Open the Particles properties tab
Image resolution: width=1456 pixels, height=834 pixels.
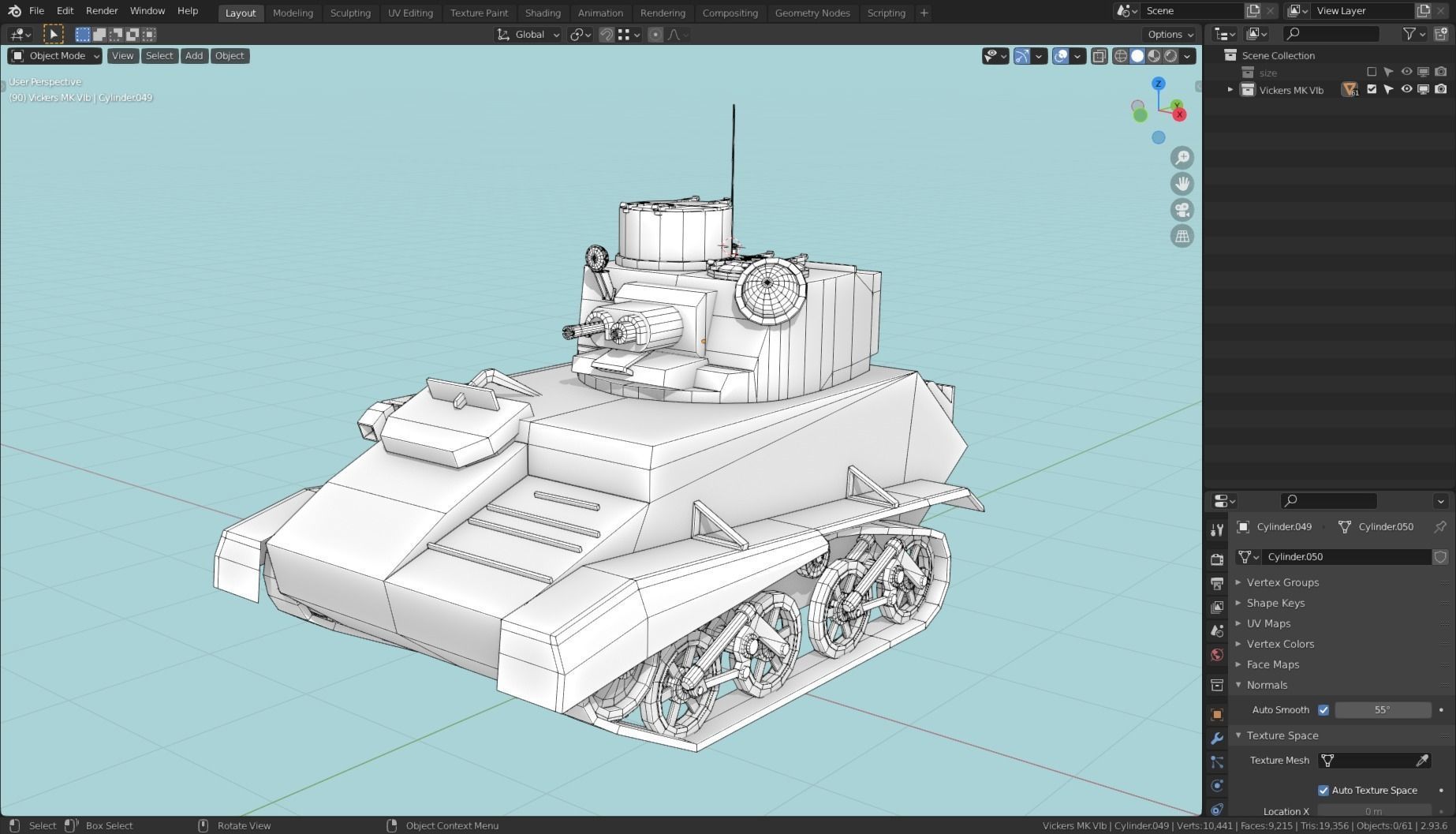point(1217,761)
